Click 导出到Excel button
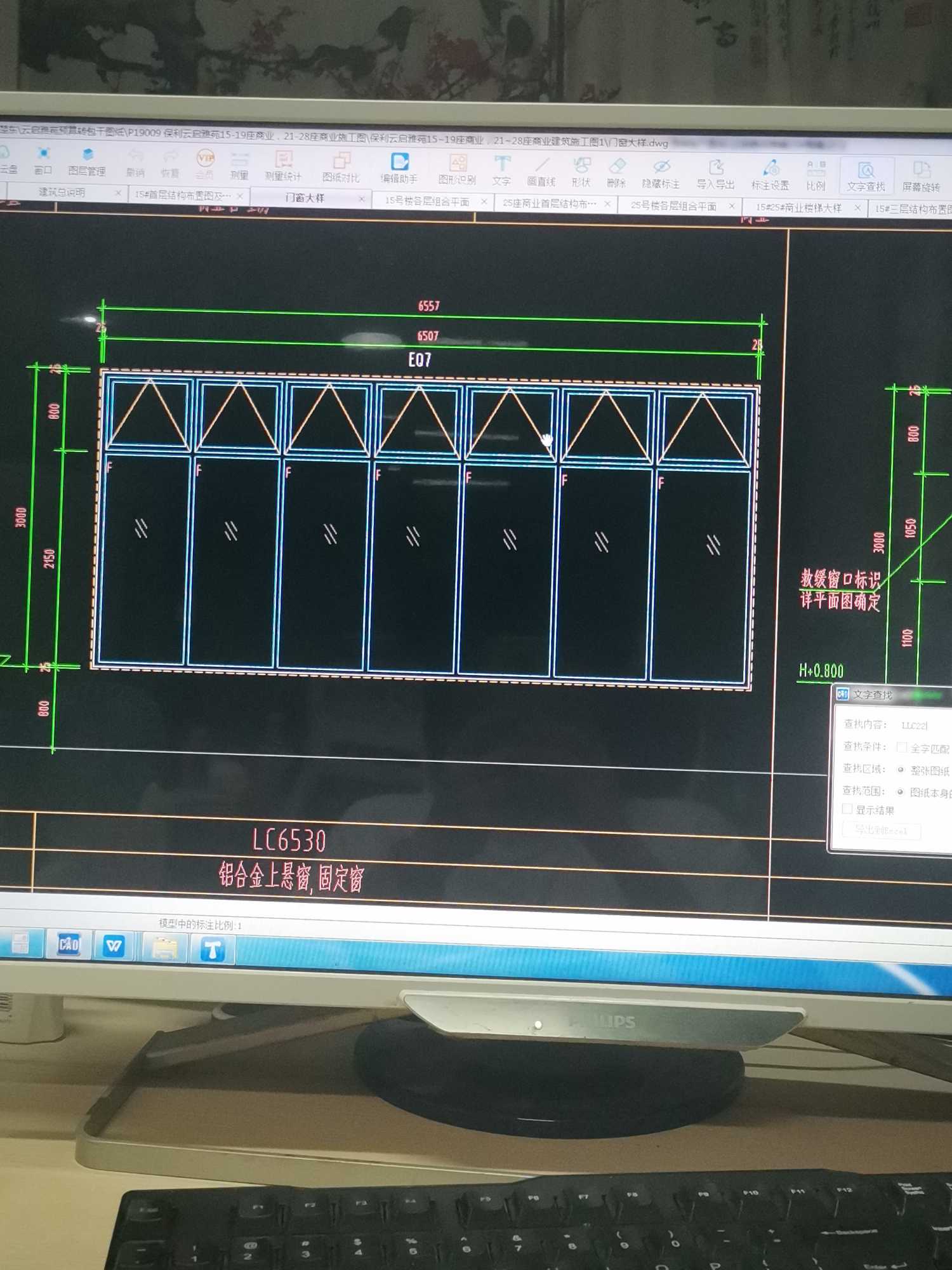The width and height of the screenshot is (952, 1270). click(x=881, y=830)
